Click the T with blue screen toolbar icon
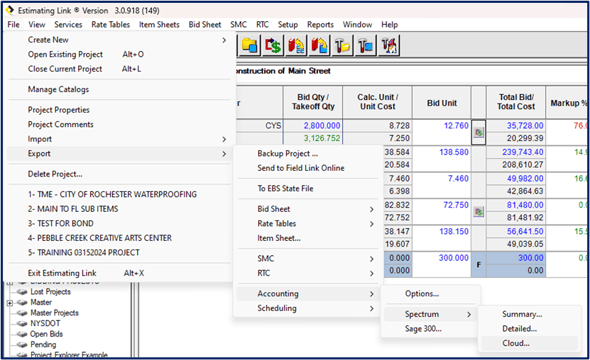 pyautogui.click(x=365, y=46)
